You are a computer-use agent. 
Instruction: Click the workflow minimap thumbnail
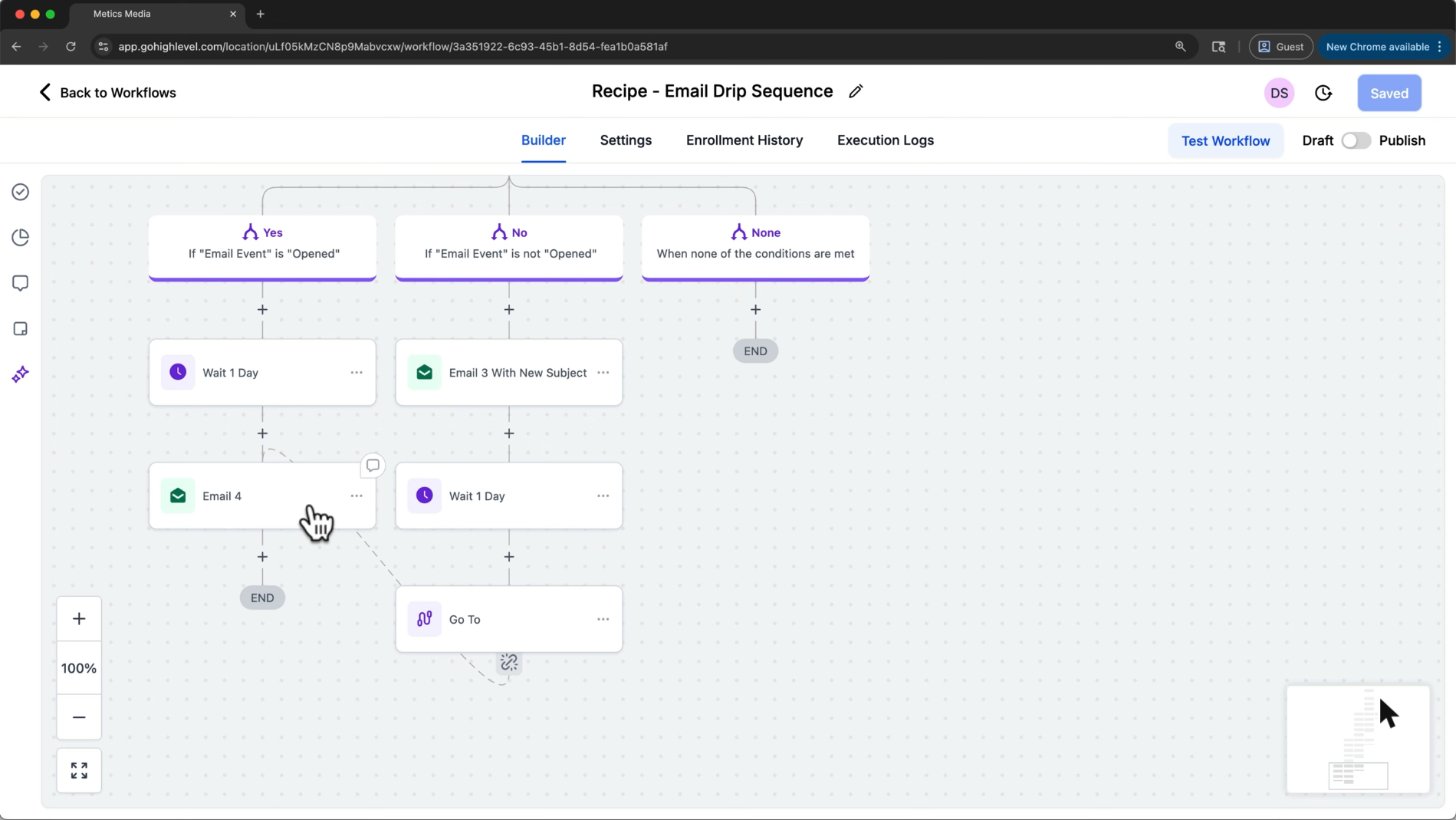point(1358,739)
